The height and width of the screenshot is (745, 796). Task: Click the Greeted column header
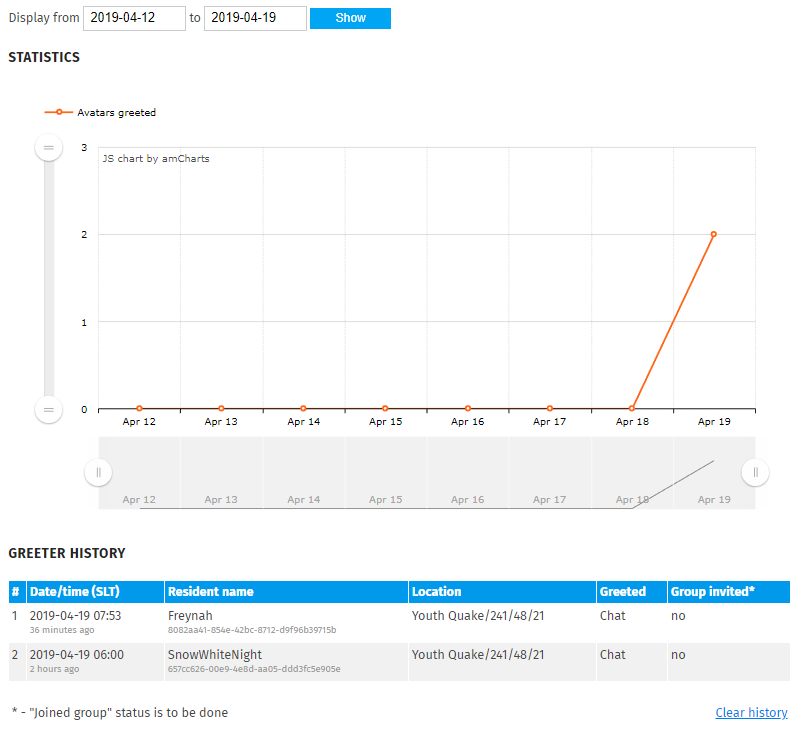point(632,592)
